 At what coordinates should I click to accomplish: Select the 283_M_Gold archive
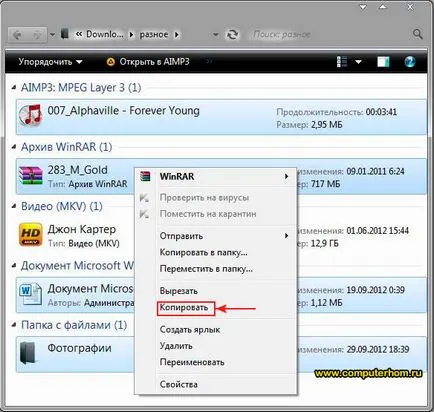75,176
